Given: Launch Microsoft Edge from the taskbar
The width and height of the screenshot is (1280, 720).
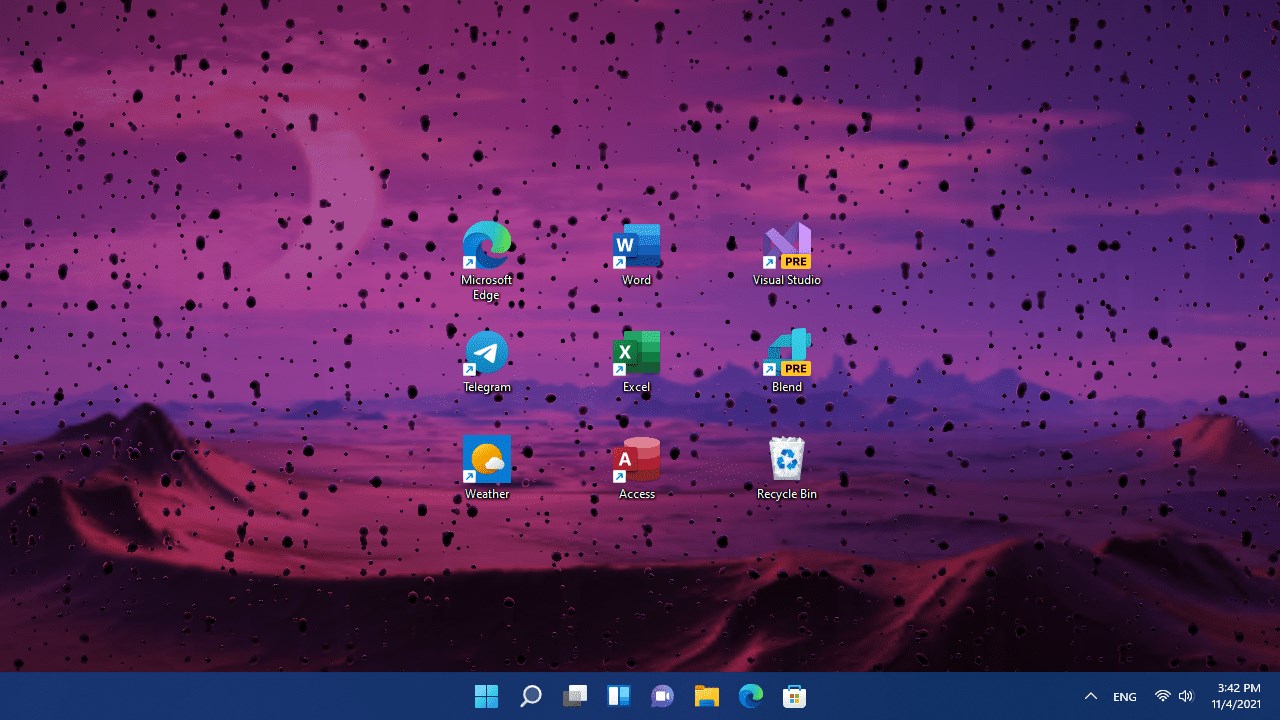Looking at the screenshot, I should pyautogui.click(x=751, y=696).
